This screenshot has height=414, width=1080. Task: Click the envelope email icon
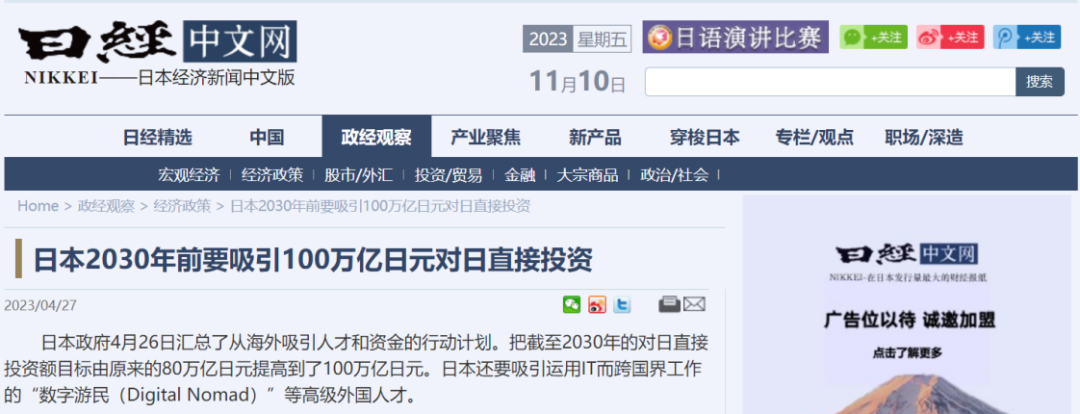[x=694, y=304]
